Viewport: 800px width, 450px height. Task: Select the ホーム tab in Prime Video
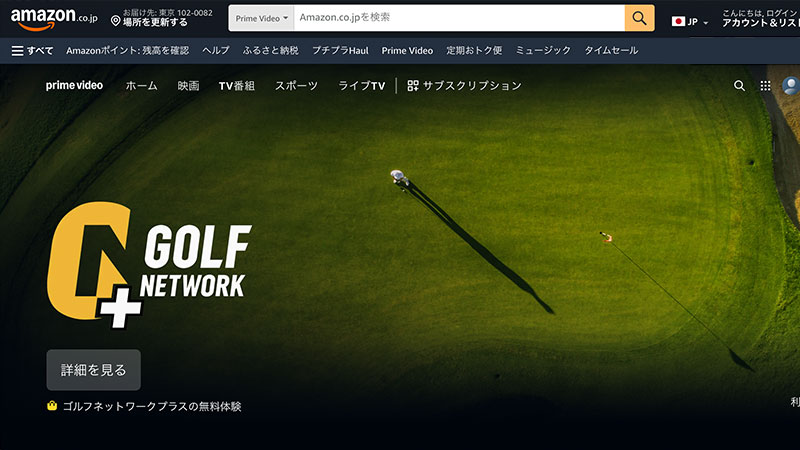tap(141, 86)
